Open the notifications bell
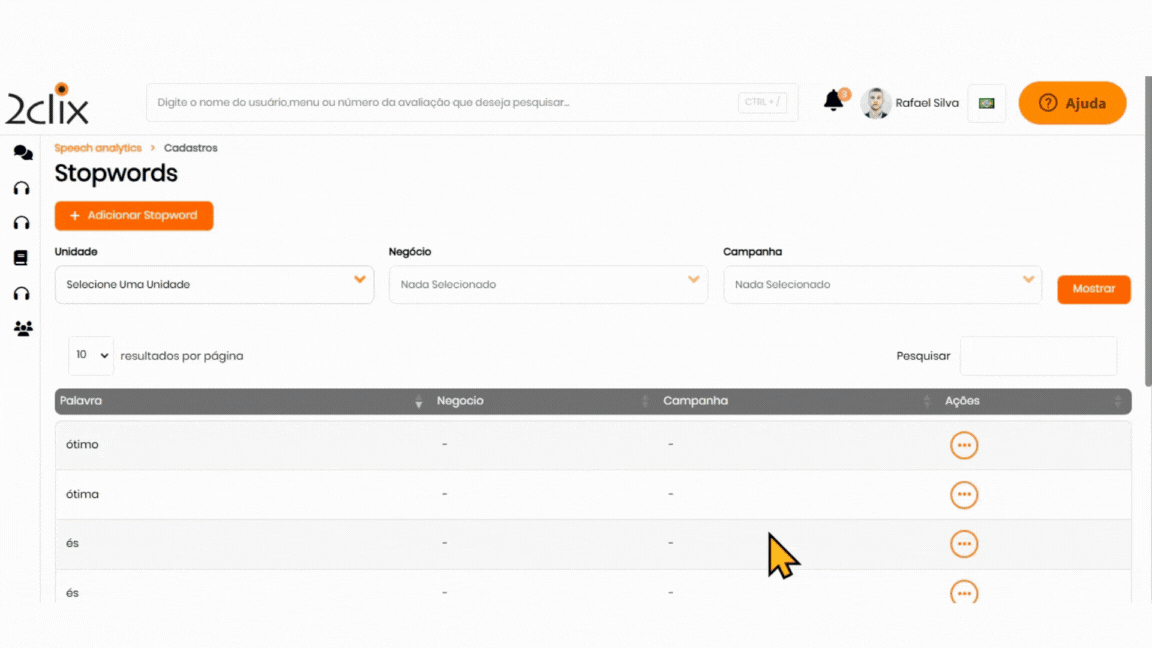1152x648 pixels. click(833, 101)
